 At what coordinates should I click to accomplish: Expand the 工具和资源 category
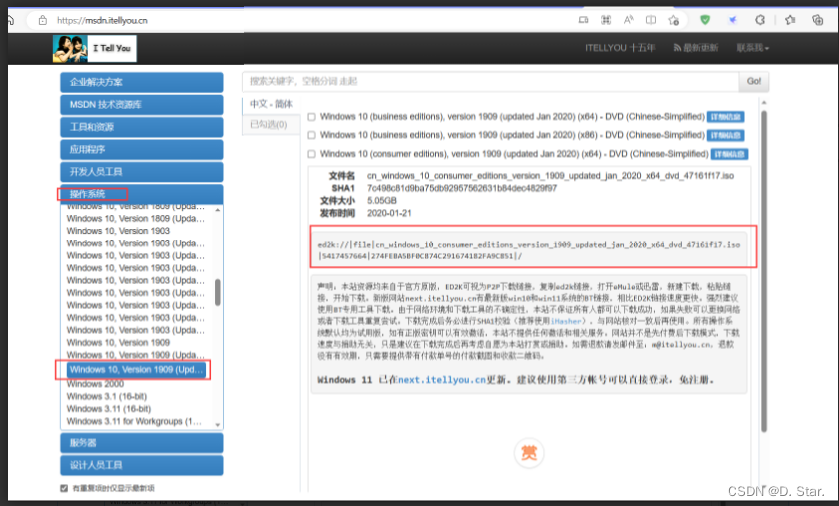tap(142, 127)
